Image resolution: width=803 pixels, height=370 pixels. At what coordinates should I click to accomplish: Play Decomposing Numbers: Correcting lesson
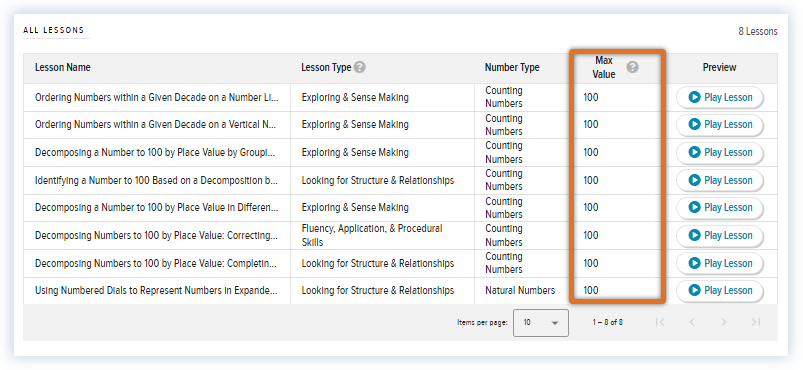coord(720,236)
